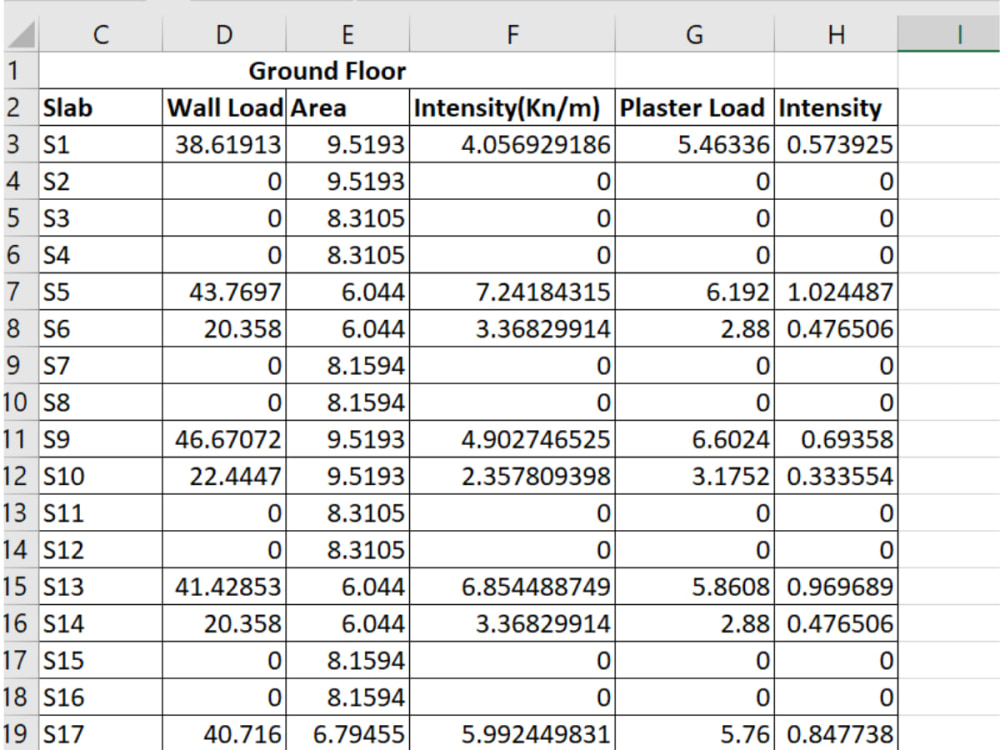Click cell with value 3.1752
Image resolution: width=1000 pixels, height=750 pixels.
pyautogui.click(x=695, y=476)
